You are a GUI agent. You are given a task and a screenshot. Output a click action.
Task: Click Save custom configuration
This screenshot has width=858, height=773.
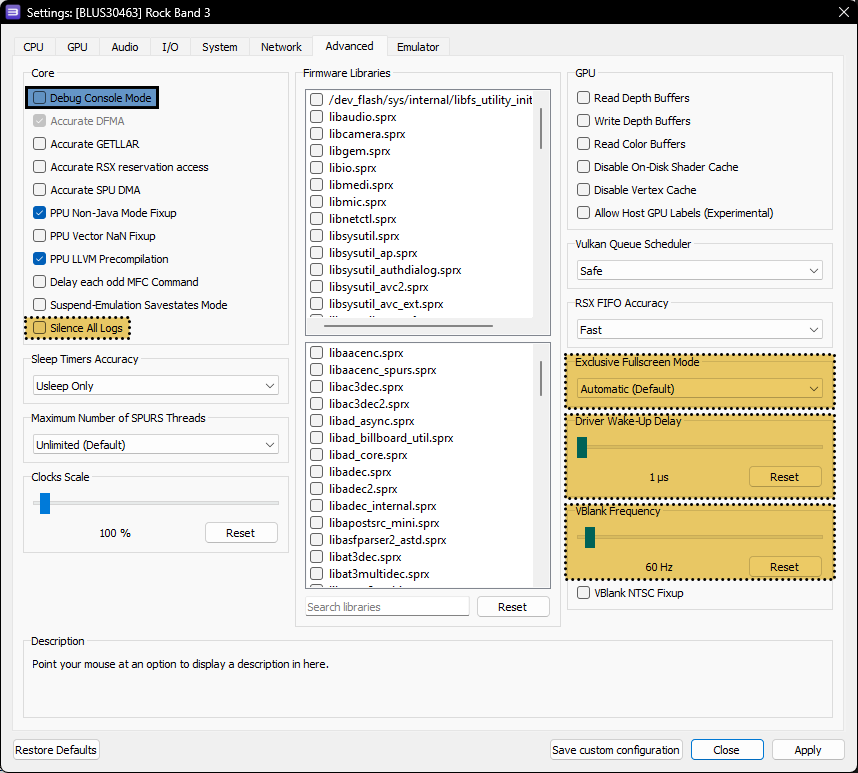[x=616, y=750]
